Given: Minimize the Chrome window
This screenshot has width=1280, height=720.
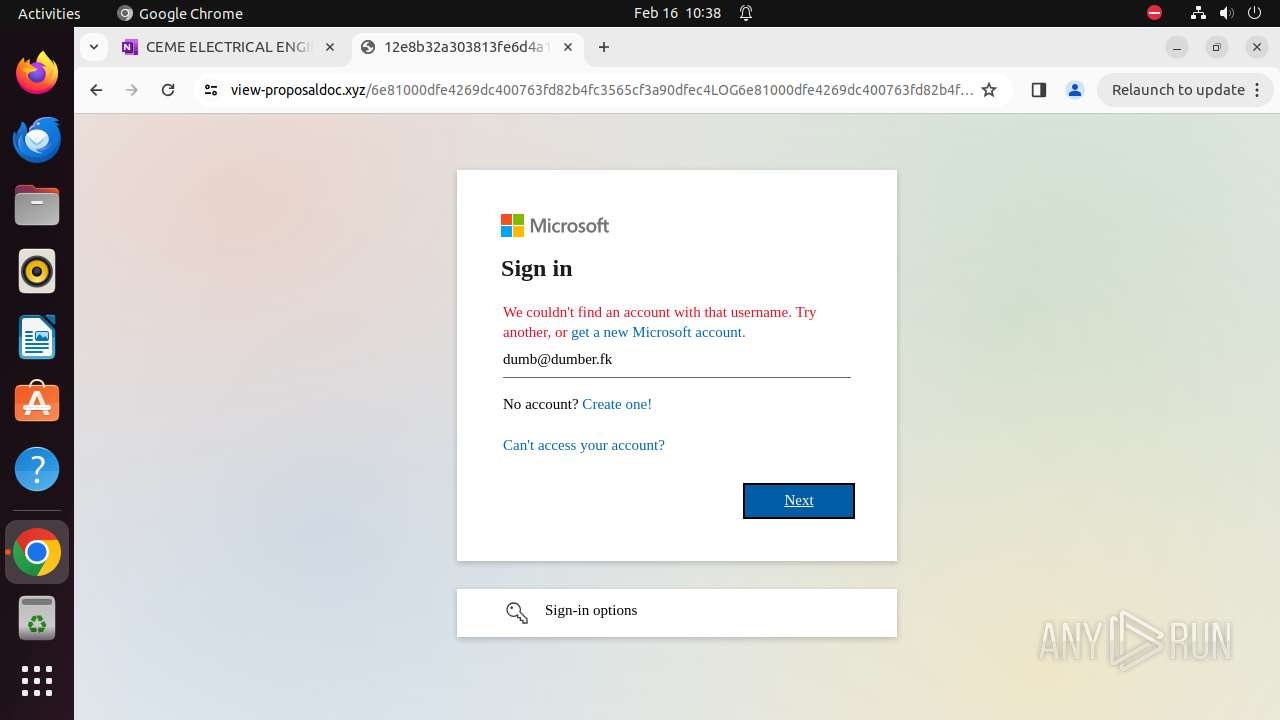Looking at the screenshot, I should coord(1177,47).
